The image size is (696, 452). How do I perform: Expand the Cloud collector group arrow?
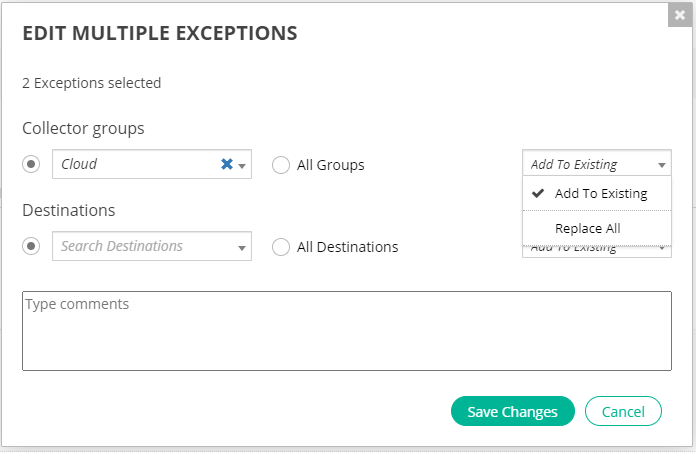click(242, 166)
